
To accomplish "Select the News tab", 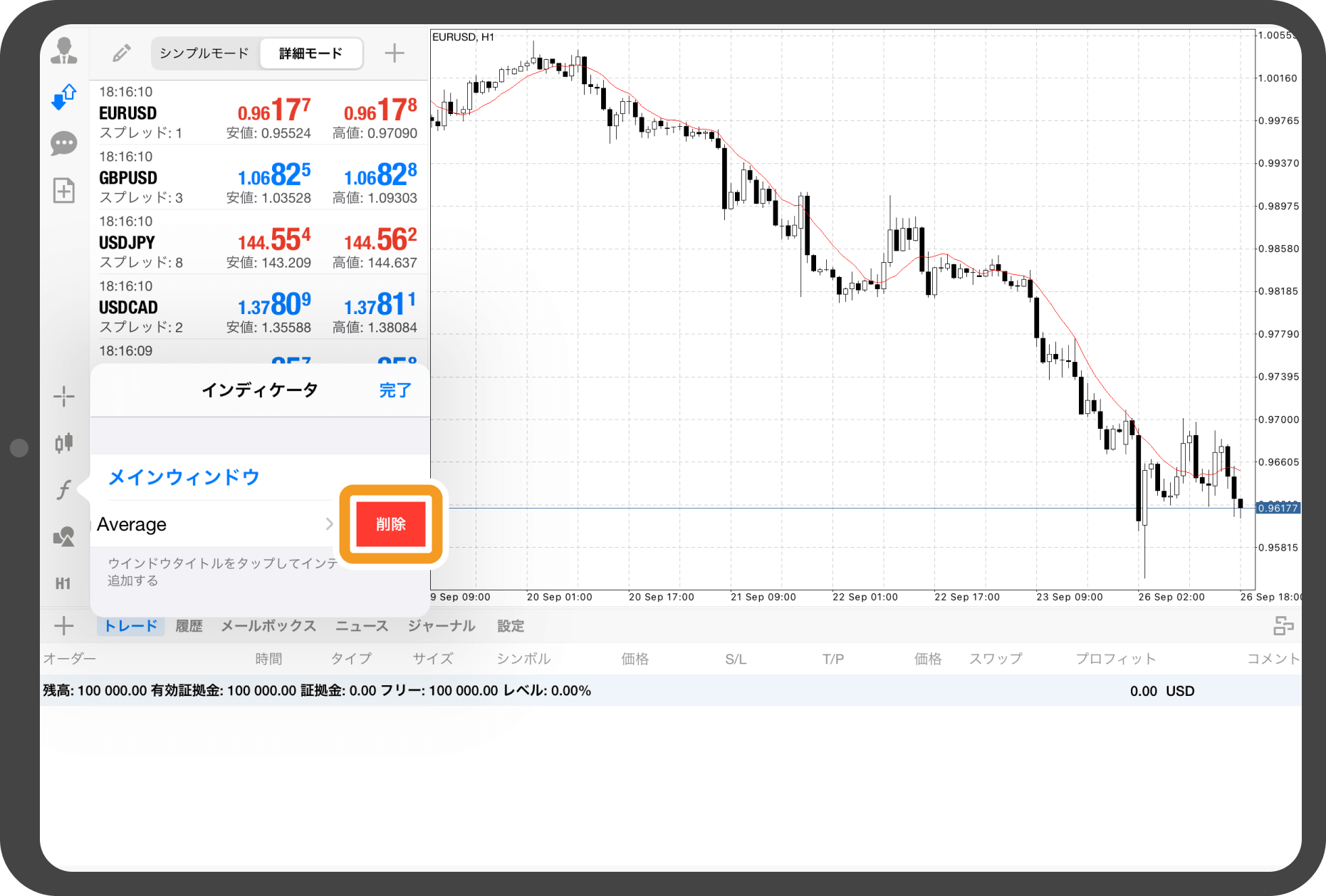I will coord(362,626).
